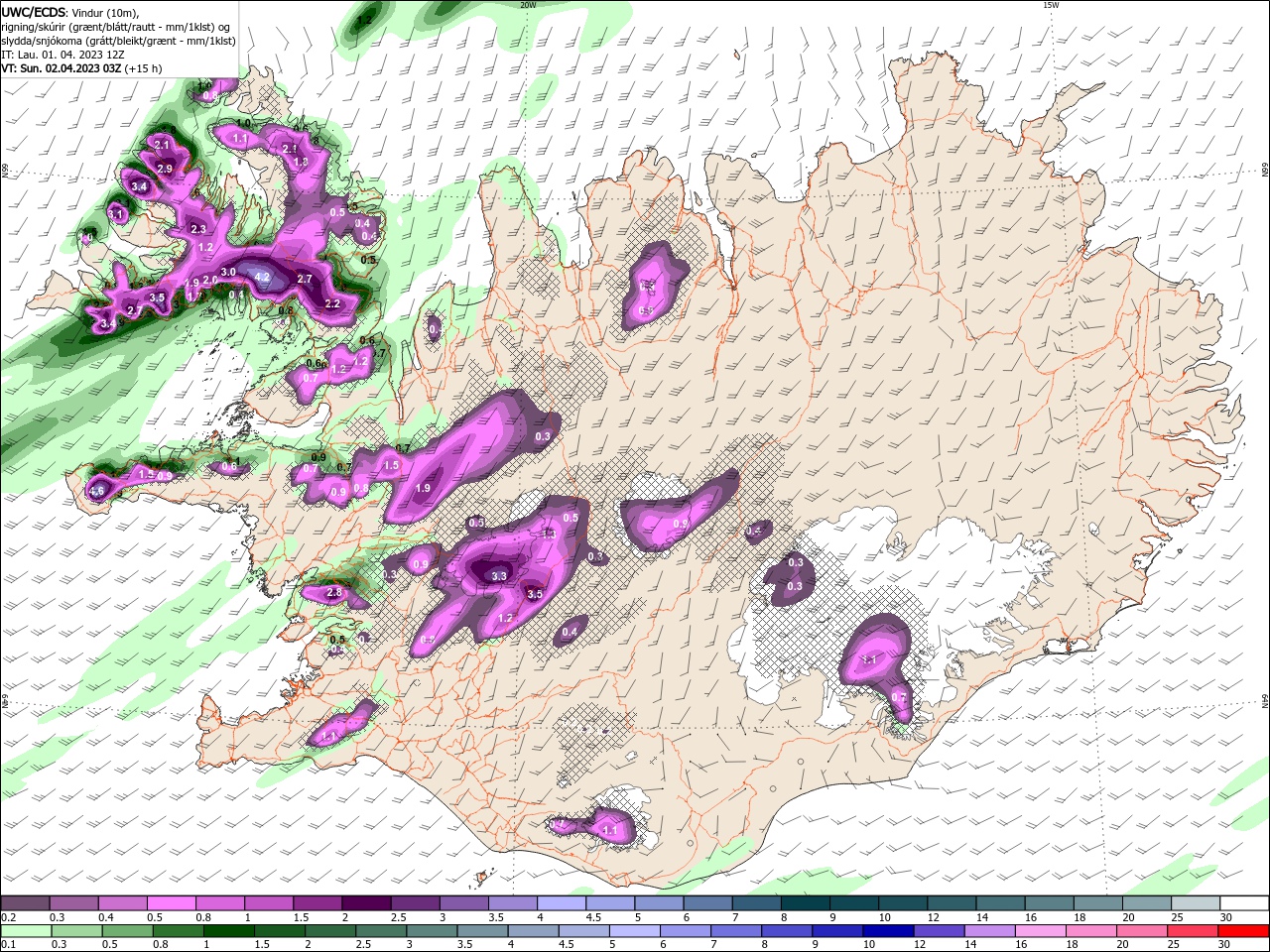Click the deep blue 10 swatch in lower legend row
Viewport: 1270px width, 952px height.
[x=889, y=931]
